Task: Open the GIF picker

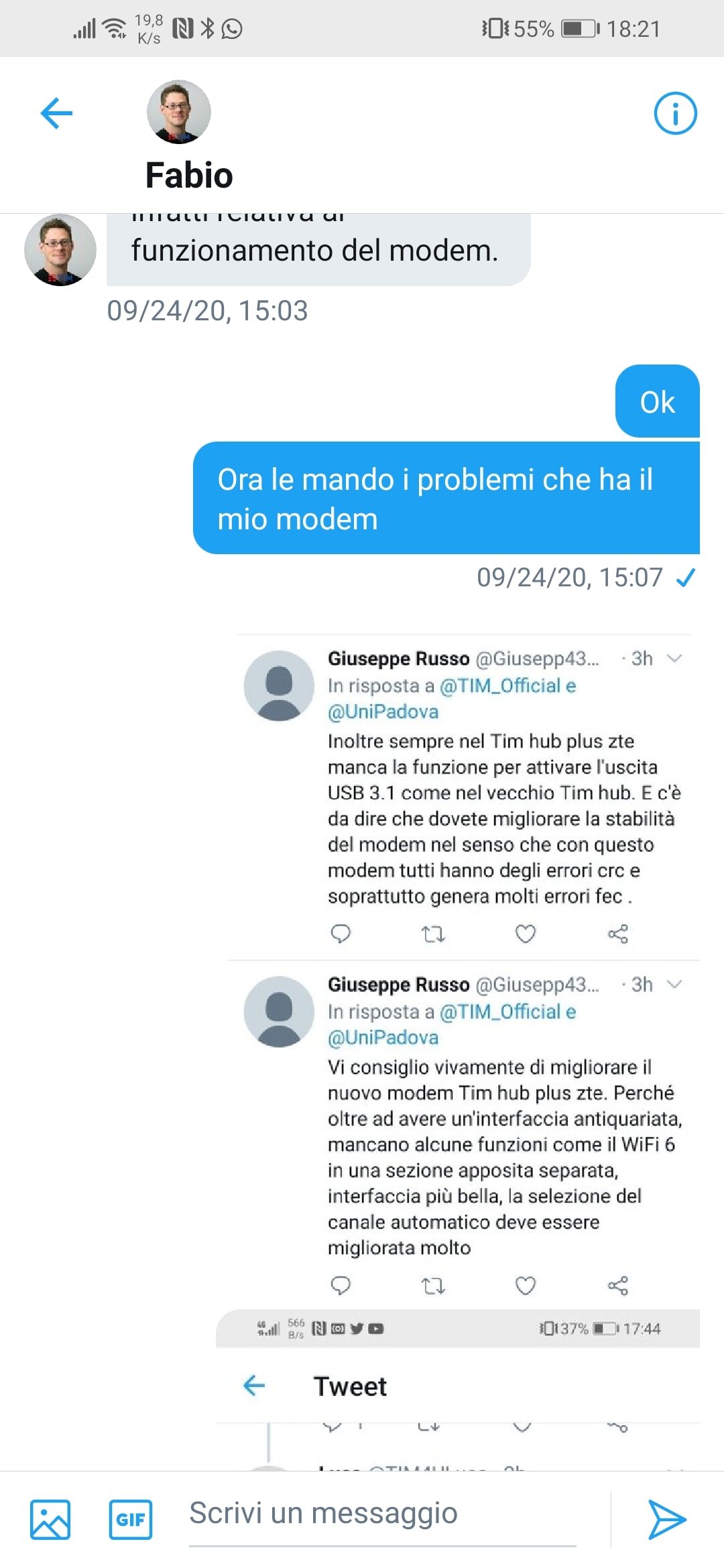Action: [131, 1519]
